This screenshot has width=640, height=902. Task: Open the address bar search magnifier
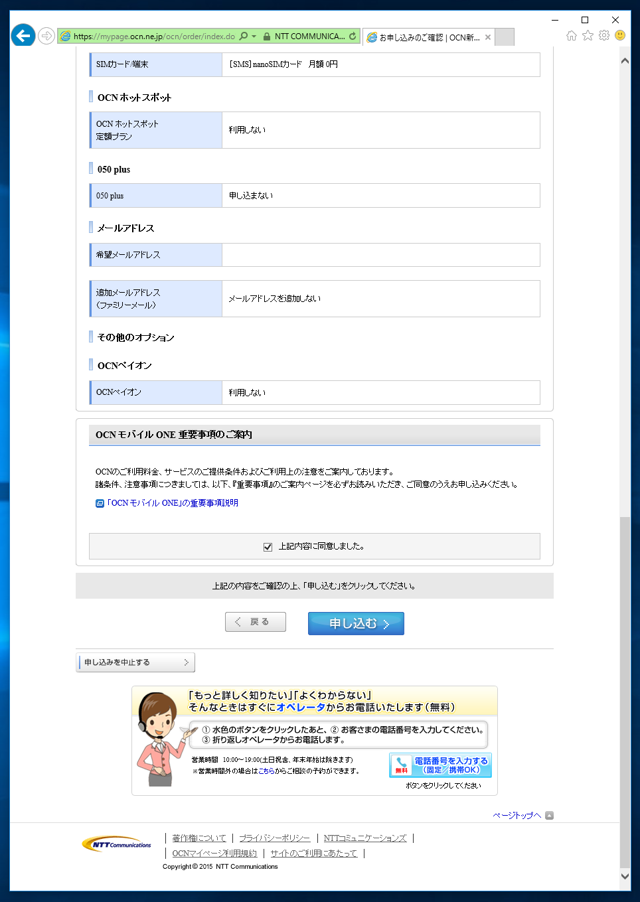pos(243,36)
